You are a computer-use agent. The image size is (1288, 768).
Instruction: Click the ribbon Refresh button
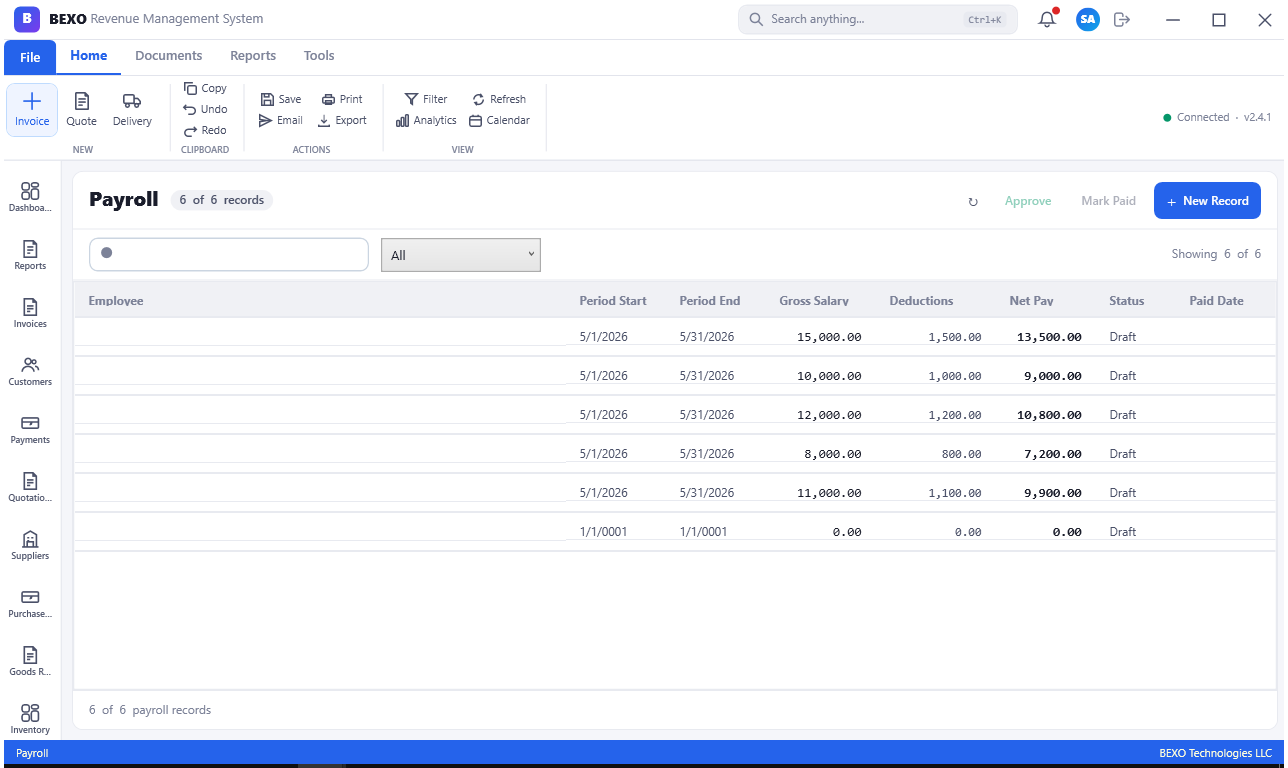(499, 99)
